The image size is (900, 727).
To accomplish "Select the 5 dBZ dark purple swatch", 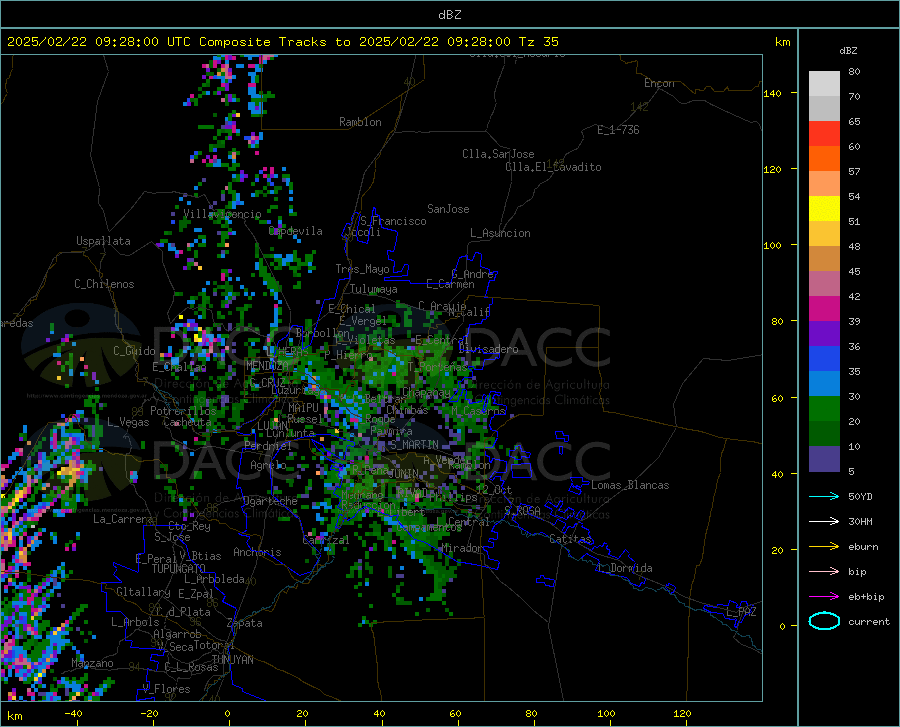I will [824, 458].
